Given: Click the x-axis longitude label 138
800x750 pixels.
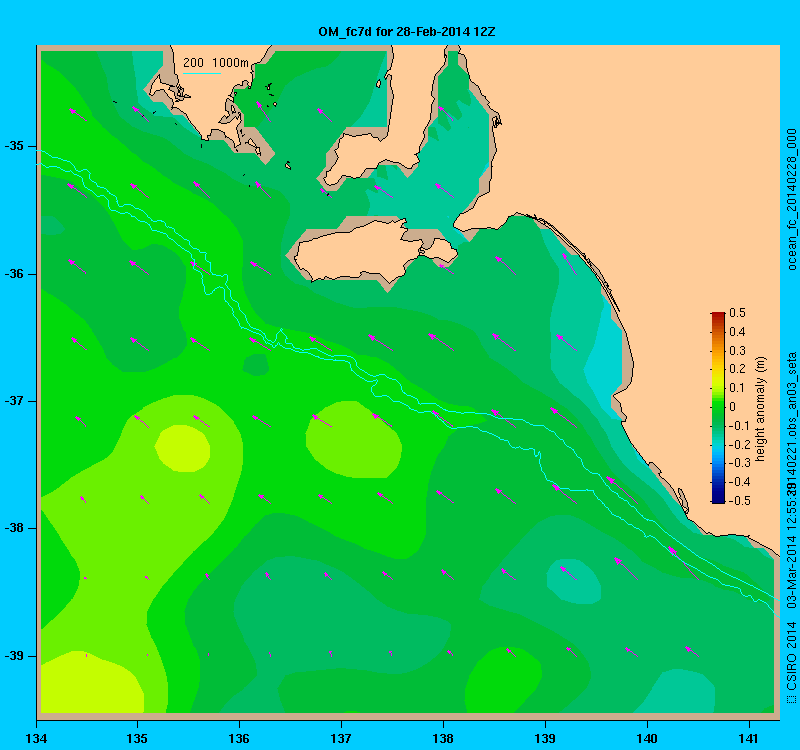Looking at the screenshot, I should point(443,738).
